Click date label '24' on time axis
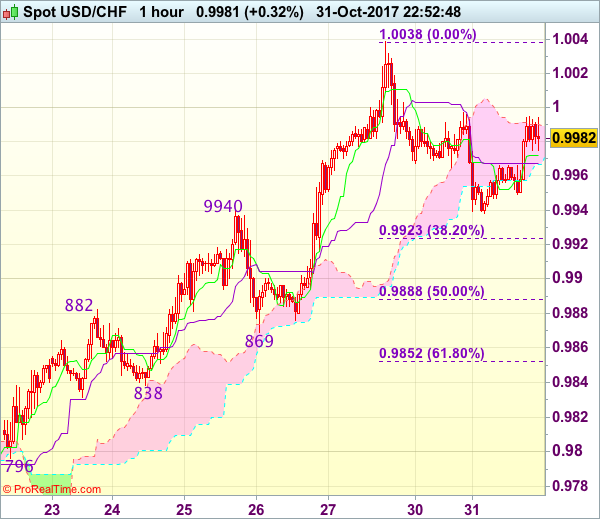The image size is (600, 519). (x=112, y=510)
